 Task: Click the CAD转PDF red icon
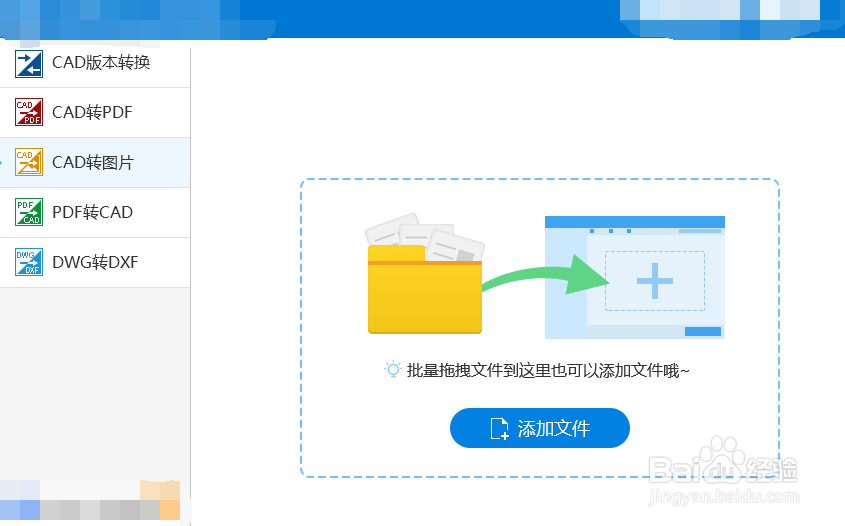coord(29,112)
